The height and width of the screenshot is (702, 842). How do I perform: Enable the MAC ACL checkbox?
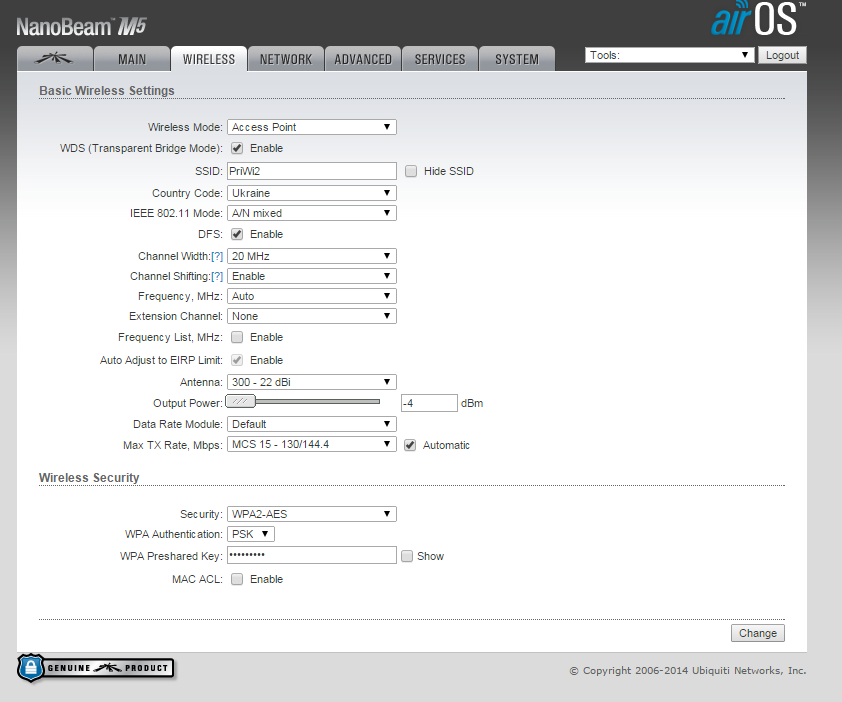tap(237, 579)
